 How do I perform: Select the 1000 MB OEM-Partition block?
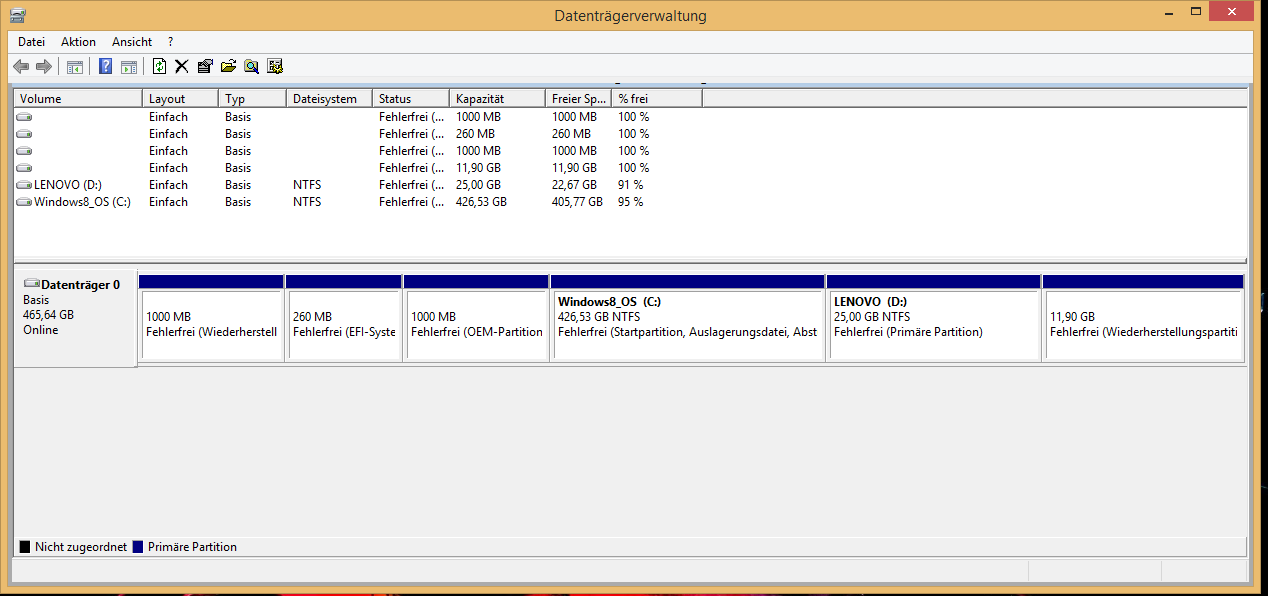tap(476, 318)
